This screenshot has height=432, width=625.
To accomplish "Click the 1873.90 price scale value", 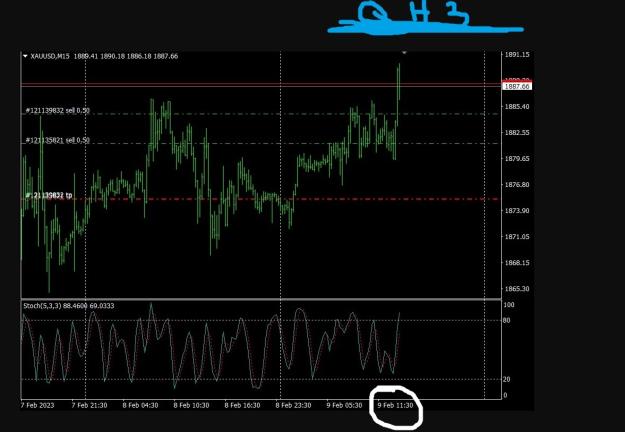I will click(x=517, y=211).
